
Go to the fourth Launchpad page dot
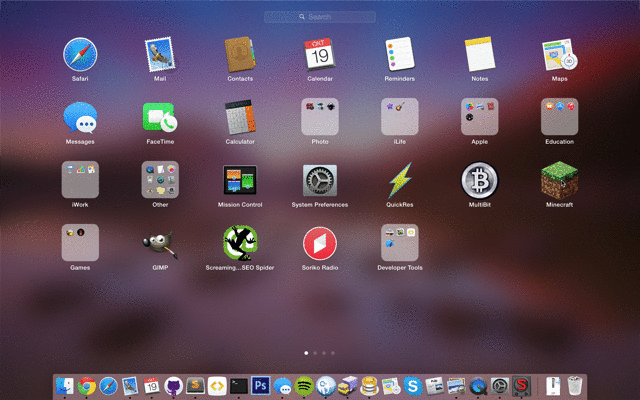tap(333, 353)
